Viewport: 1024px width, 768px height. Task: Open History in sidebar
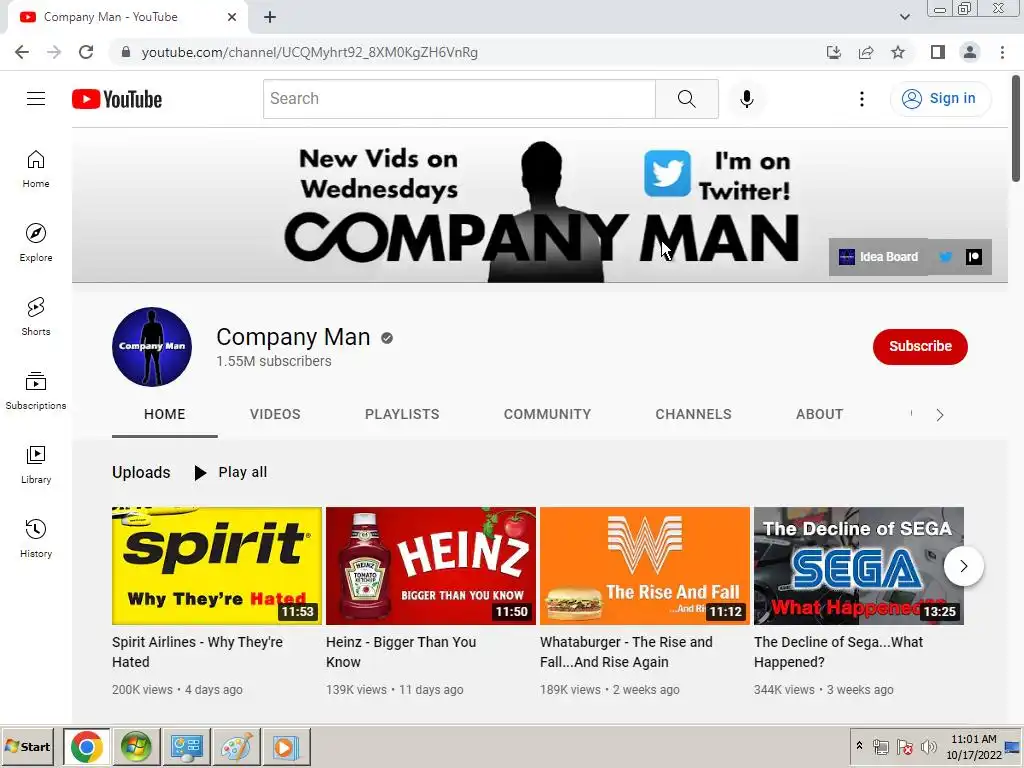pos(36,539)
